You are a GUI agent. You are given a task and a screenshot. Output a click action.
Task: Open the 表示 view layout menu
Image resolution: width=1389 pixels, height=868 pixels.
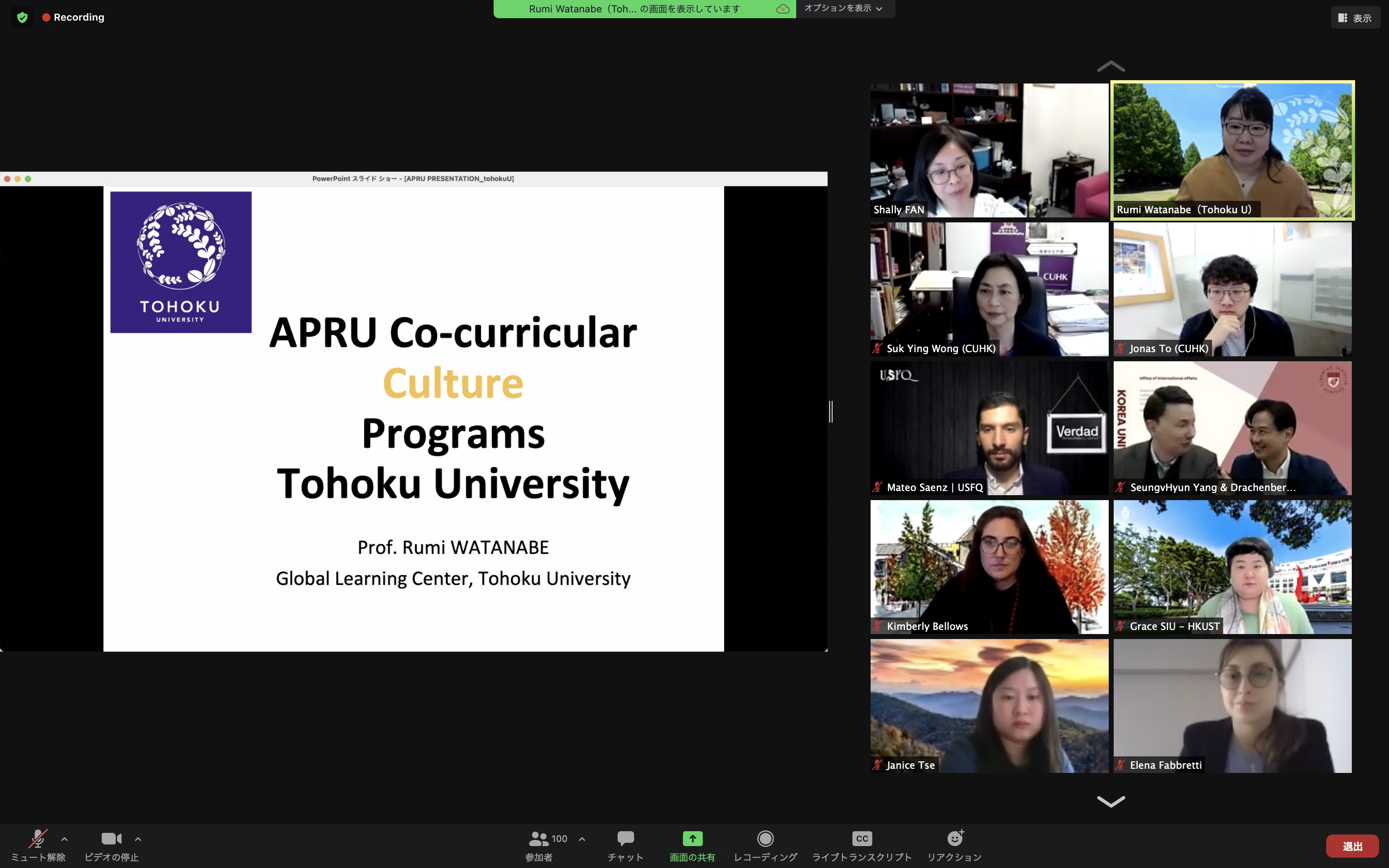pos(1355,18)
